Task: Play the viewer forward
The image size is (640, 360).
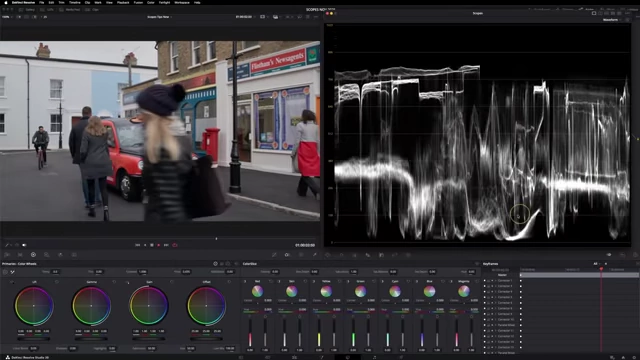Action: click(159, 245)
